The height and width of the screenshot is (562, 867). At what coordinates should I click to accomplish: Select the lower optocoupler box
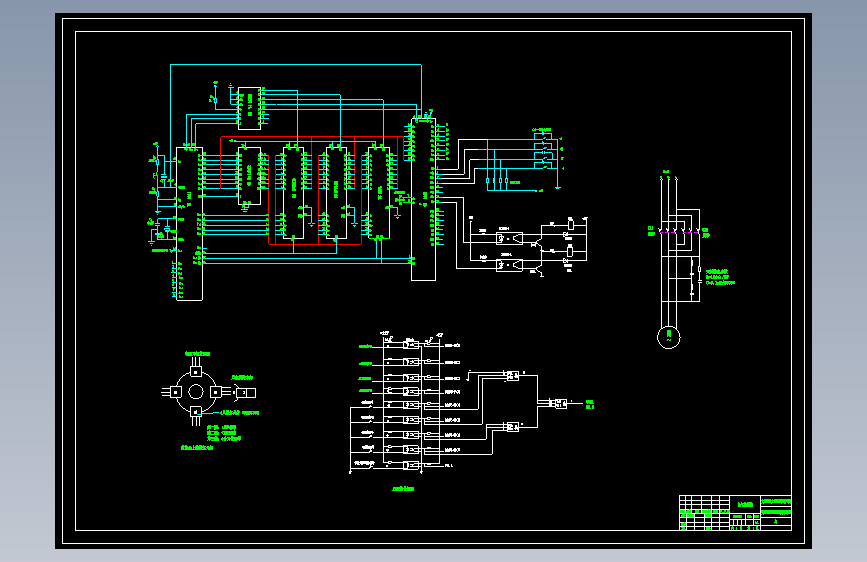coord(509,265)
